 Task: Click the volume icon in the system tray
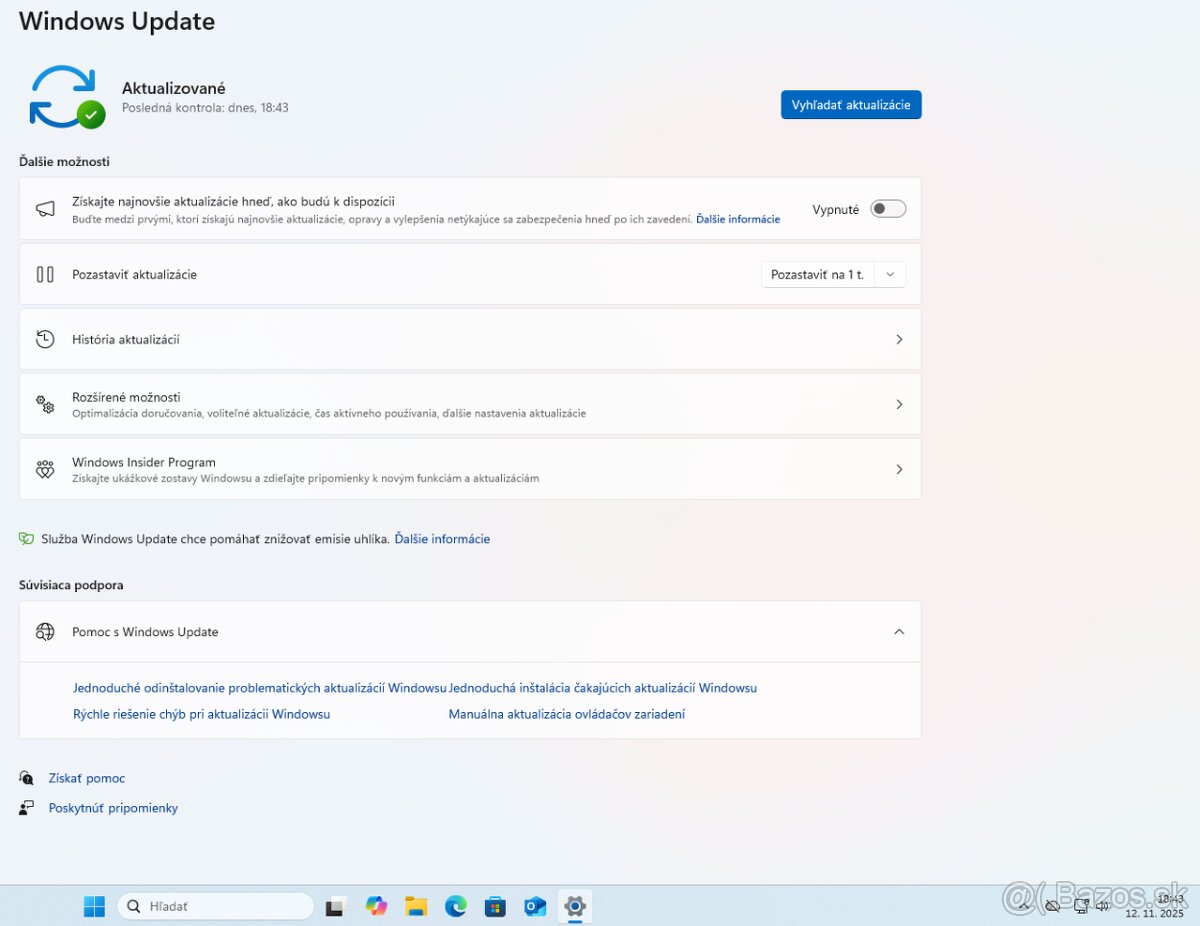pos(1103,906)
